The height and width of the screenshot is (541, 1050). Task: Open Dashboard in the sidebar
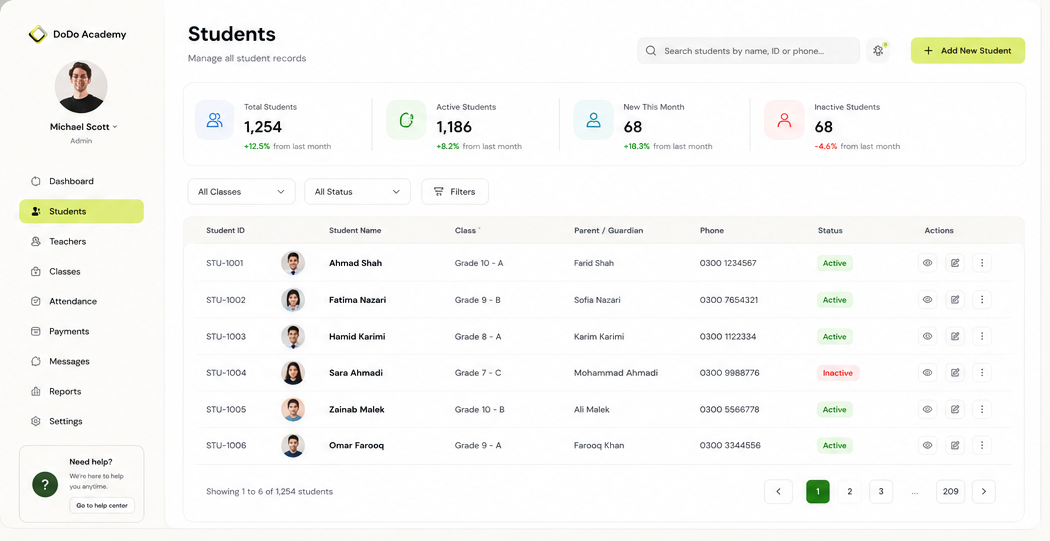(81, 181)
